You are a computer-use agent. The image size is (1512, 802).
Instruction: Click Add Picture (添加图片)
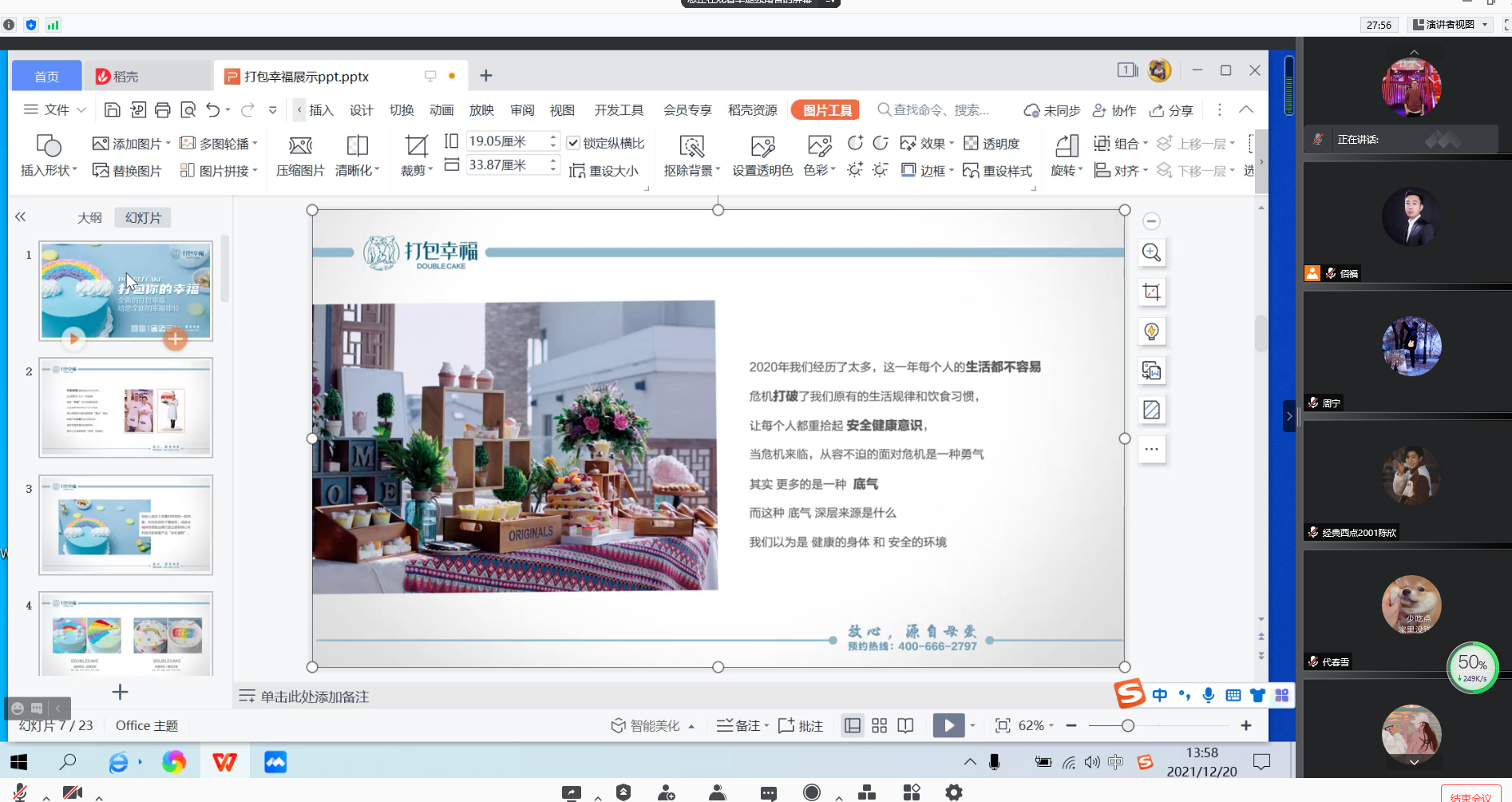tap(132, 144)
